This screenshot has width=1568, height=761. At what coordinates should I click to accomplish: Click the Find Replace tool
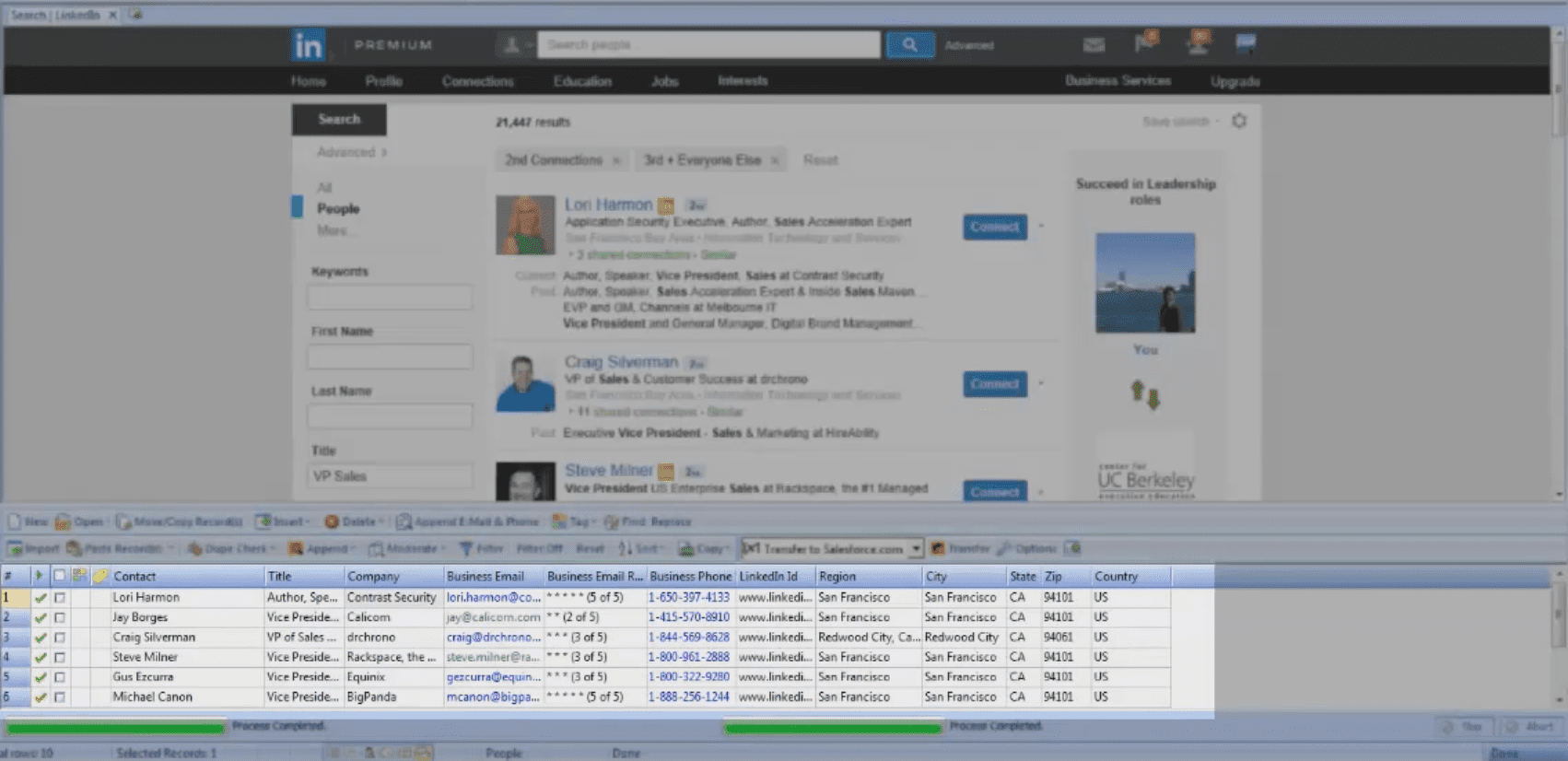coord(648,521)
